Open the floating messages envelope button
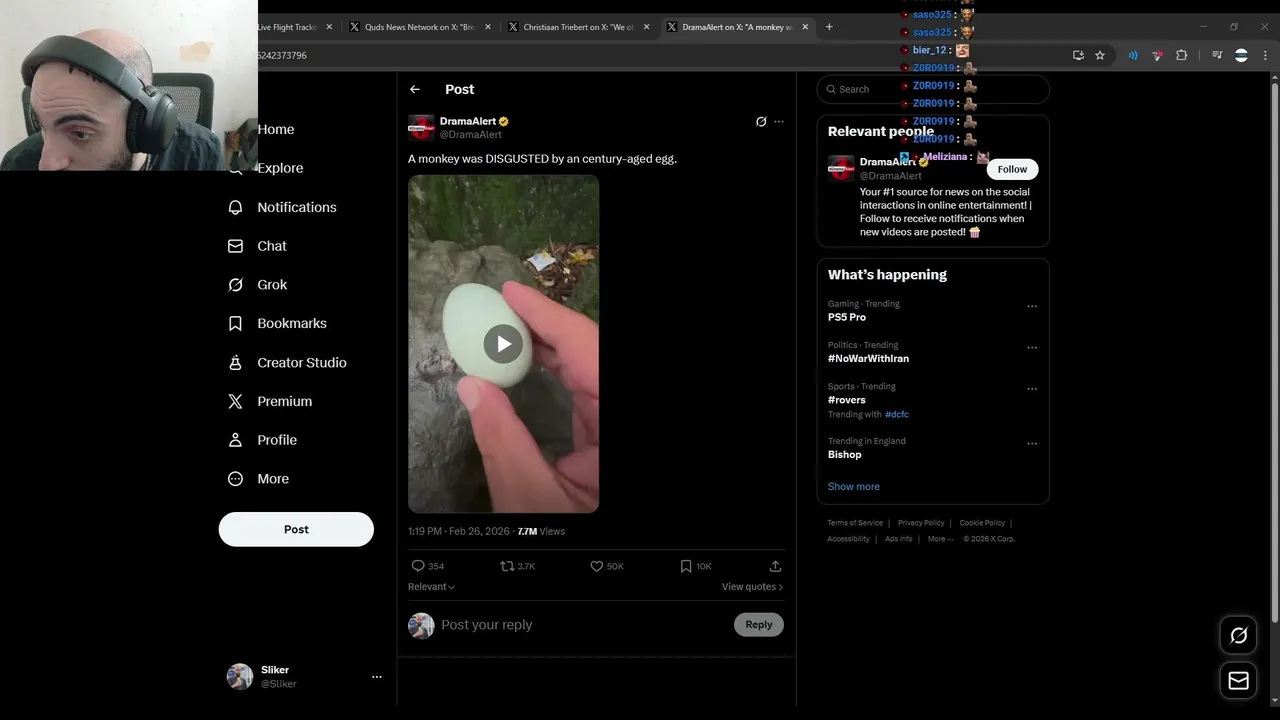The height and width of the screenshot is (720, 1280). pos(1238,681)
